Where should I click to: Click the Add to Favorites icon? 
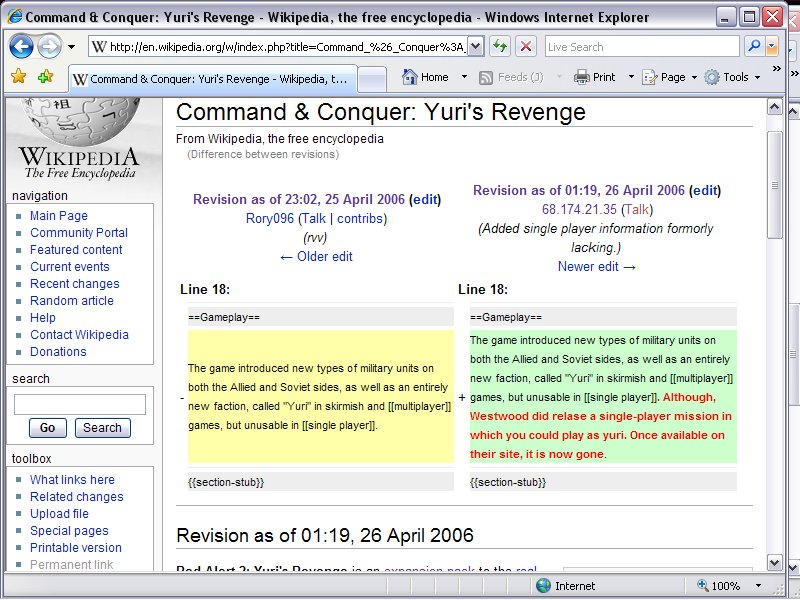point(45,77)
